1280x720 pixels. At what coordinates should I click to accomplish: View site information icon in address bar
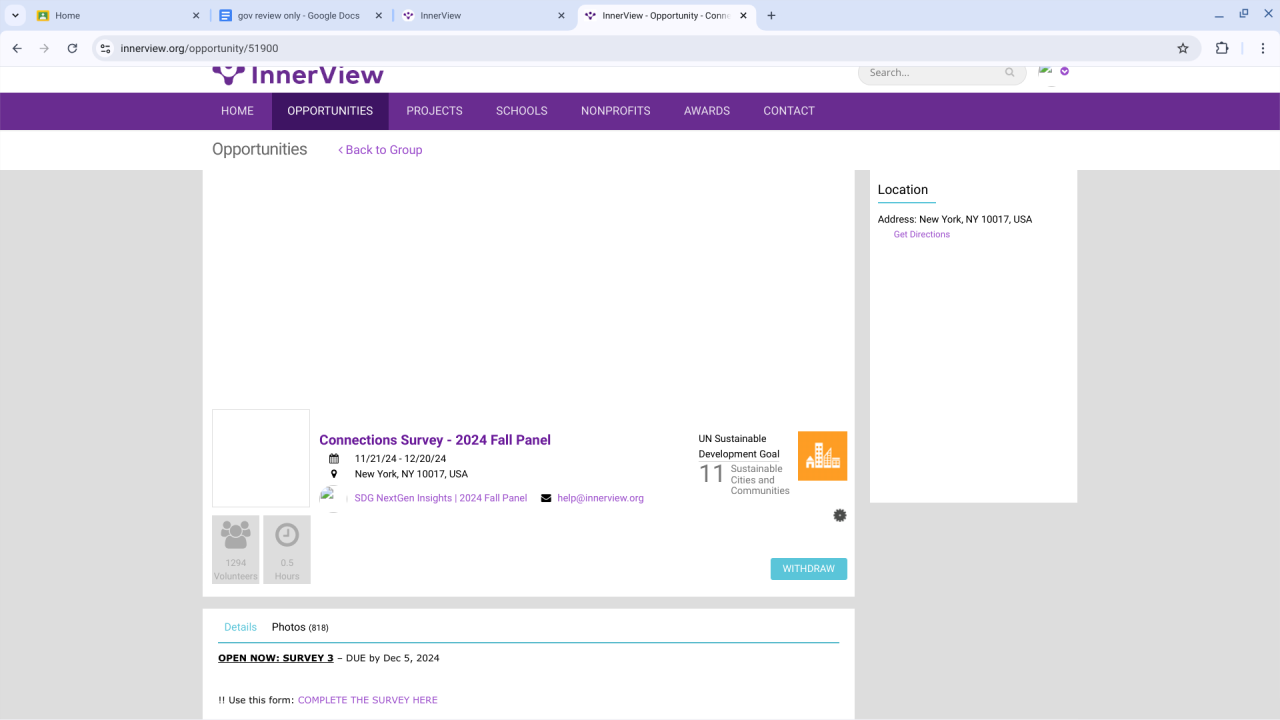click(x=105, y=48)
